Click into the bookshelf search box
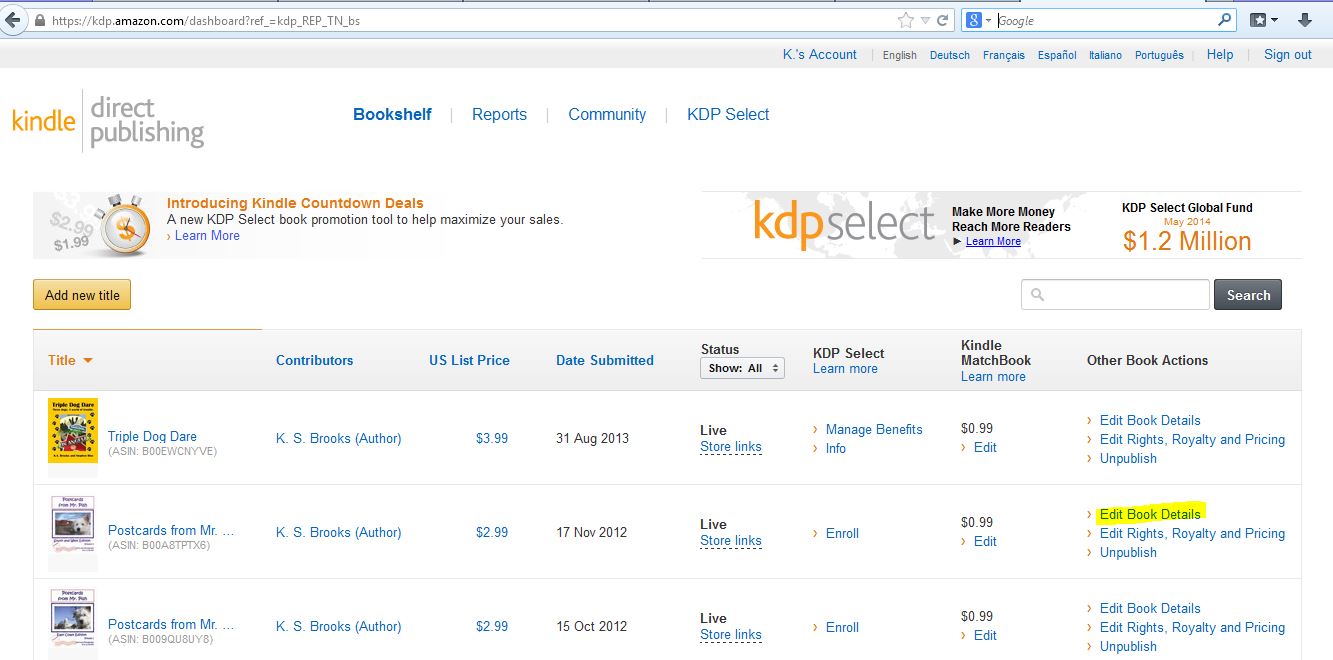 pos(1115,295)
